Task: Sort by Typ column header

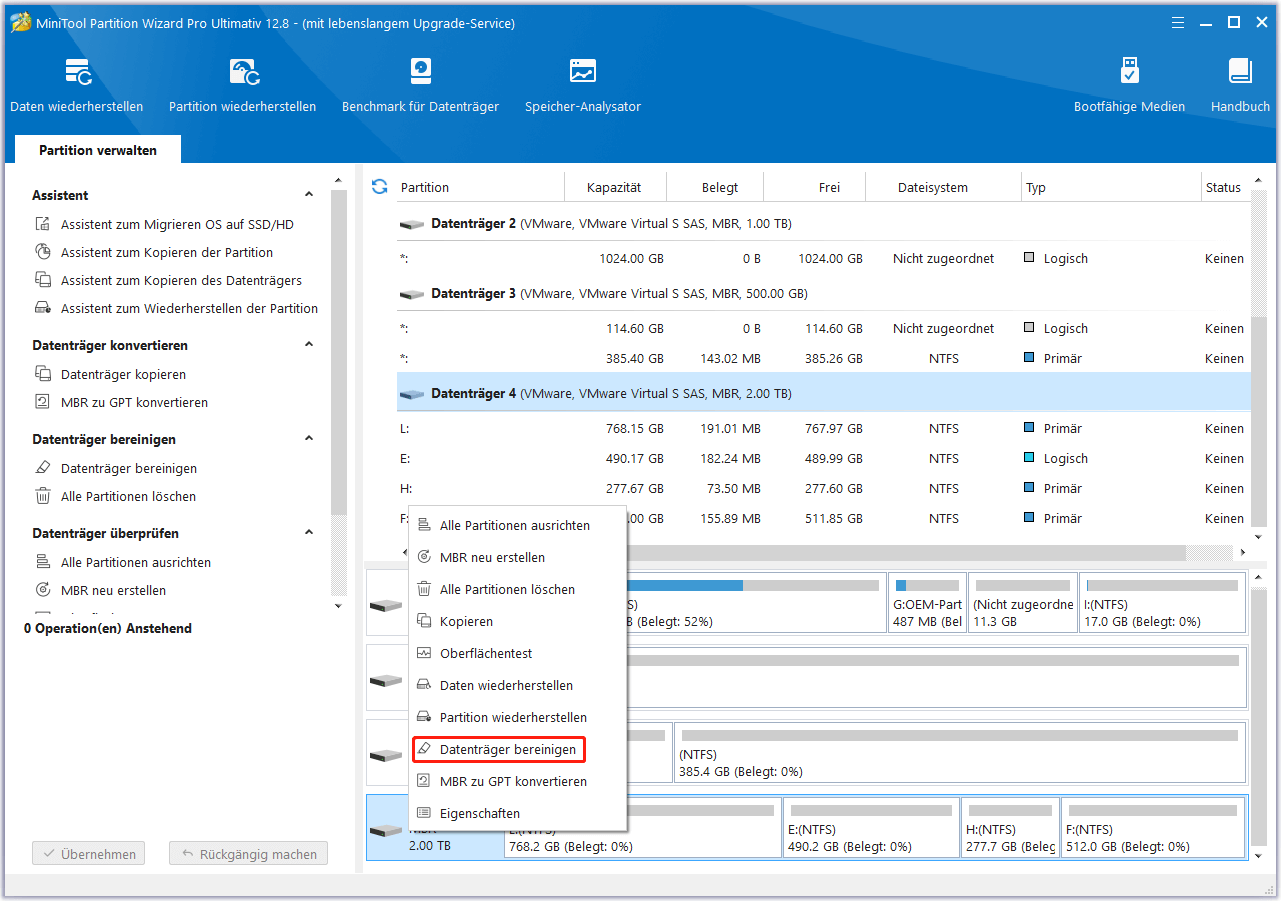Action: (1111, 187)
